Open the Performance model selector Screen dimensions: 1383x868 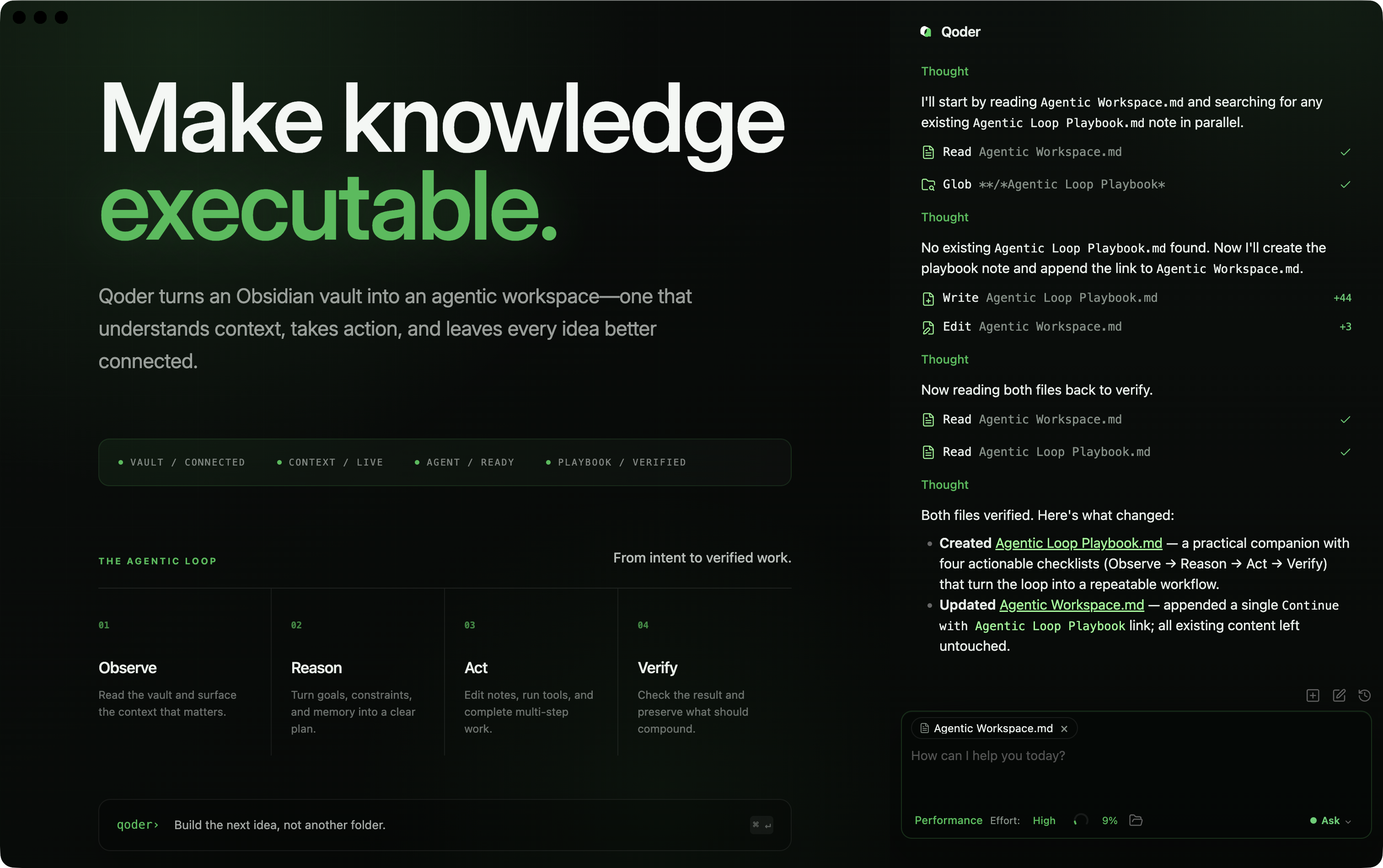pos(949,820)
